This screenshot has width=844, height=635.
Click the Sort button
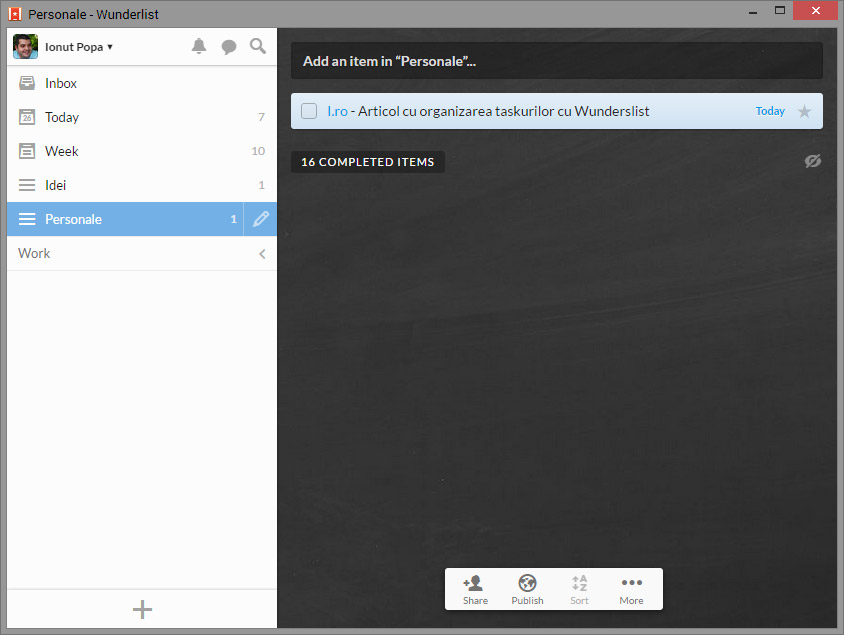579,590
